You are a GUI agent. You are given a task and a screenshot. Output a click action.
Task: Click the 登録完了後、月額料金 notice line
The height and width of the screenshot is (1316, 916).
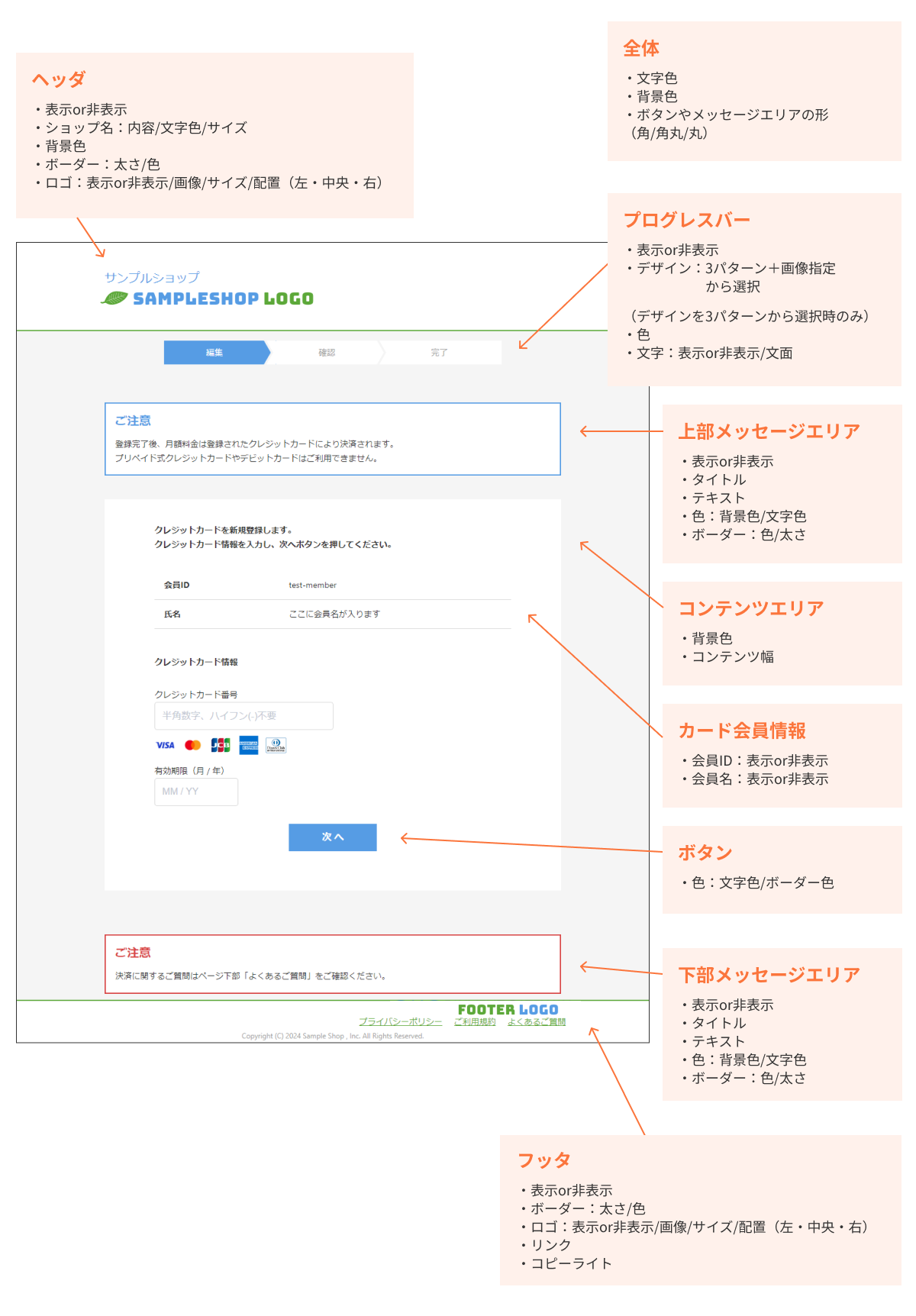point(255,444)
